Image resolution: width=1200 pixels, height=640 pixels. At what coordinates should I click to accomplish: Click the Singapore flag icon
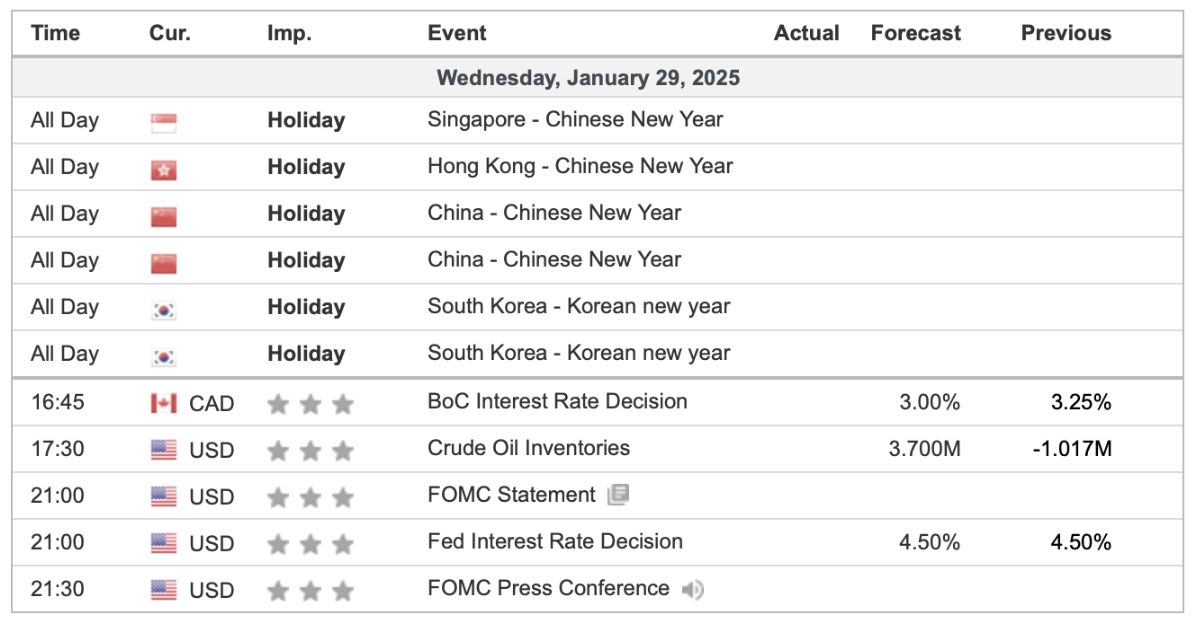pyautogui.click(x=163, y=123)
